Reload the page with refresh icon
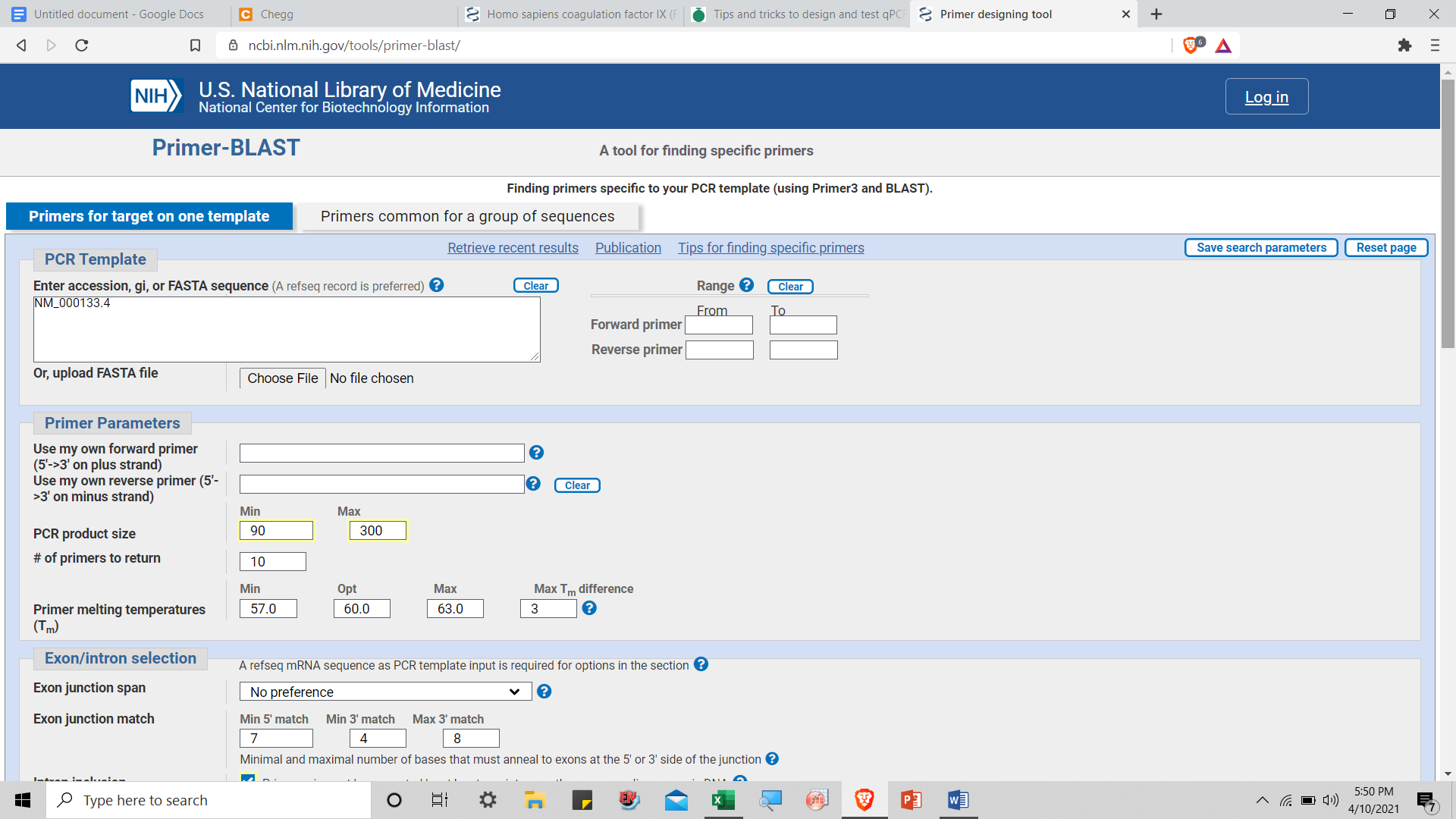 point(82,45)
